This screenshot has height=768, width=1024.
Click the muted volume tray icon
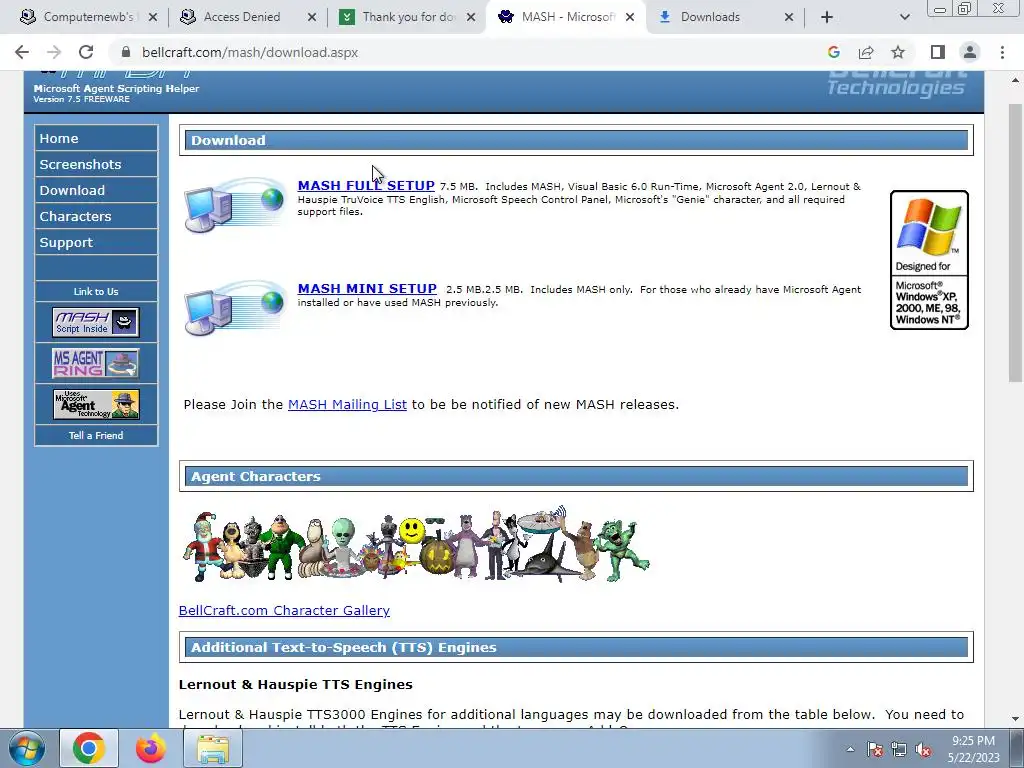coord(923,749)
